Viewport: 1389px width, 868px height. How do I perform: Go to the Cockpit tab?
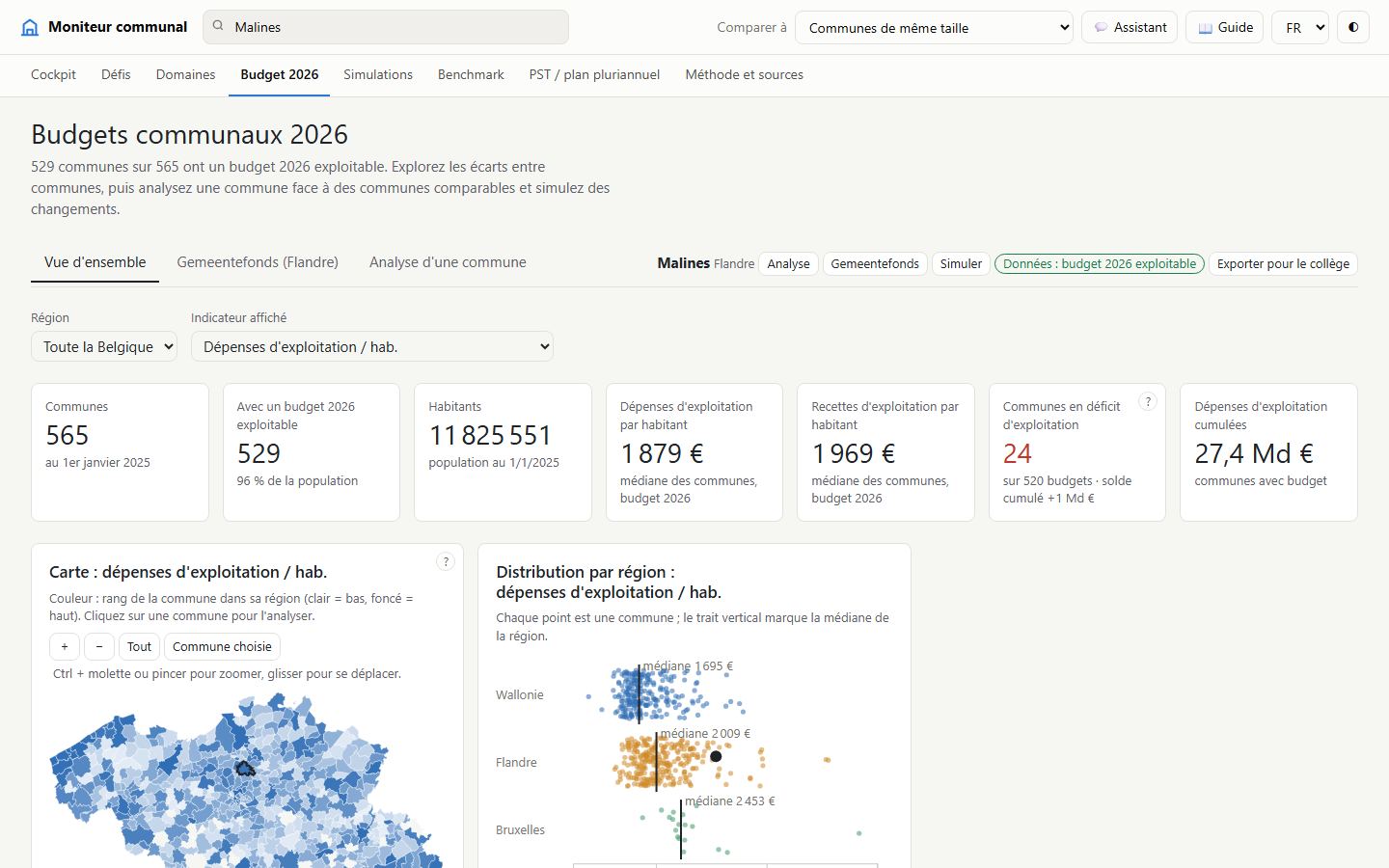(x=53, y=74)
